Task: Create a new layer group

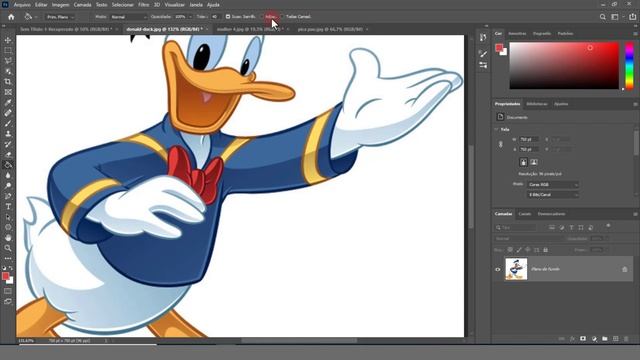Action: pyautogui.click(x=604, y=339)
